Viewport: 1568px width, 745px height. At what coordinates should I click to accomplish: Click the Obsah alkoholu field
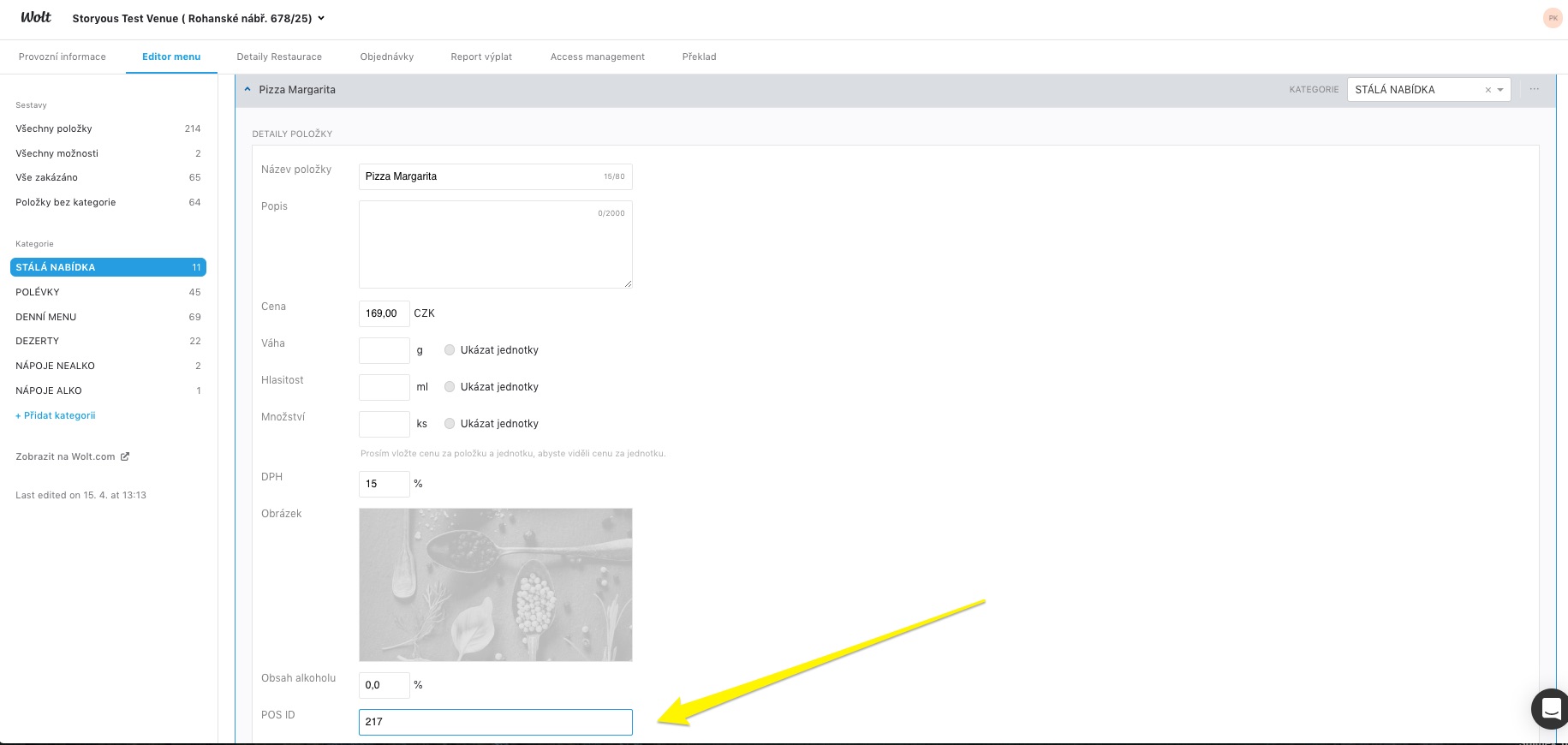tap(384, 685)
